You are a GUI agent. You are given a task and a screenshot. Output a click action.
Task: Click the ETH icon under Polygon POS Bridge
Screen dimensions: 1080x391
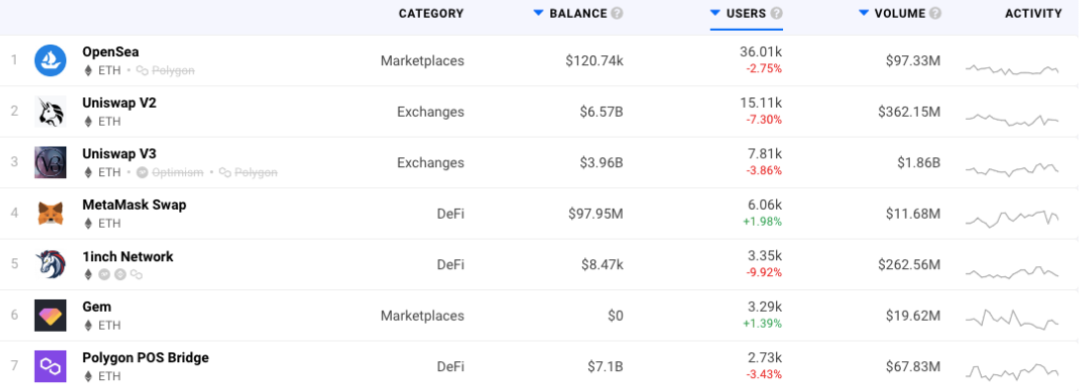(x=87, y=376)
